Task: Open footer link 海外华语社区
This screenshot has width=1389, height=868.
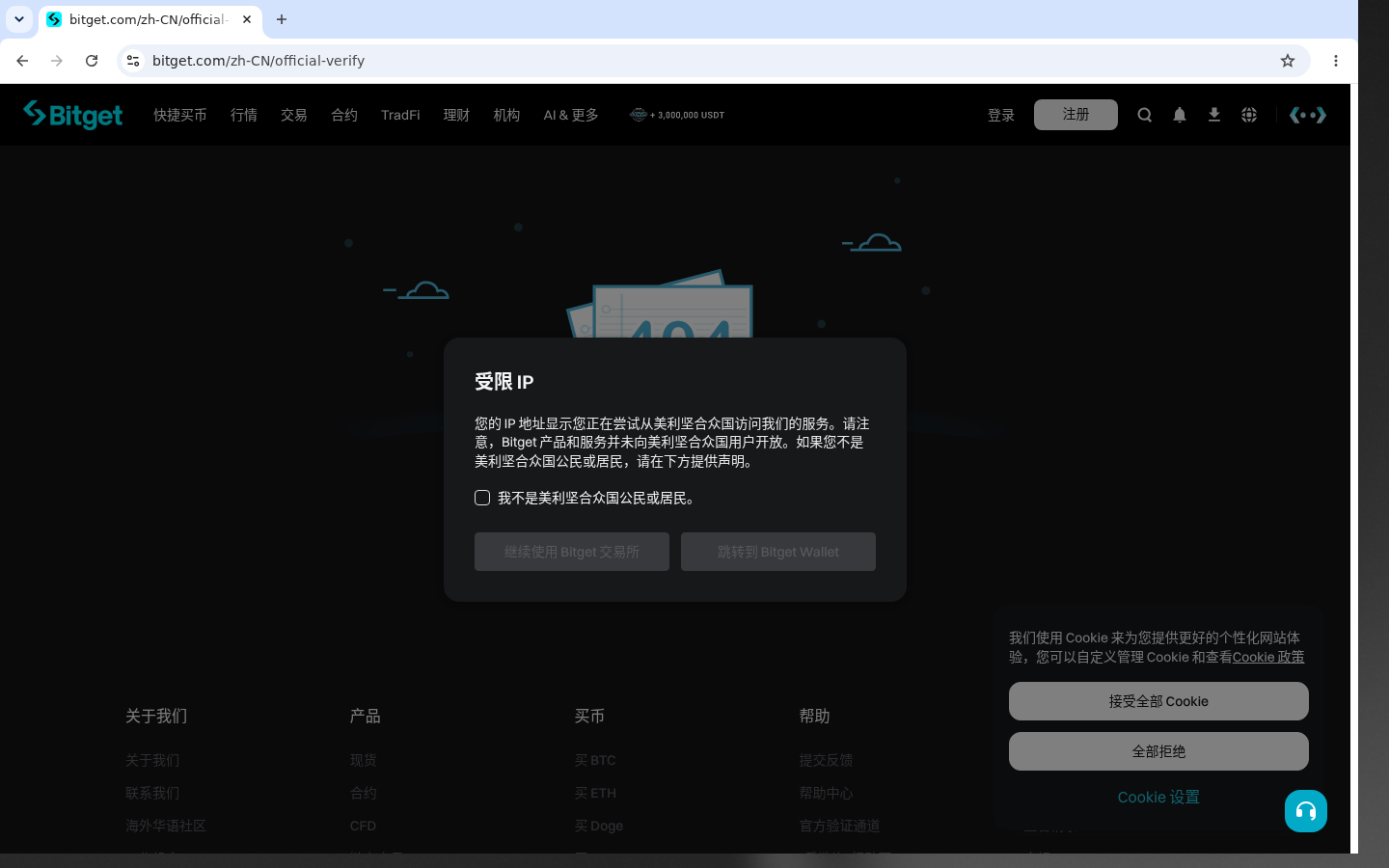Action: click(x=166, y=826)
